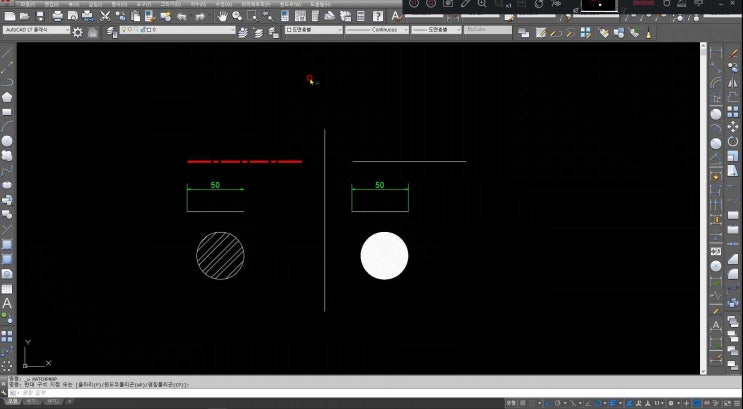Screen dimensions: 743x409
Task: Click the command line input field
Action: coord(150,393)
